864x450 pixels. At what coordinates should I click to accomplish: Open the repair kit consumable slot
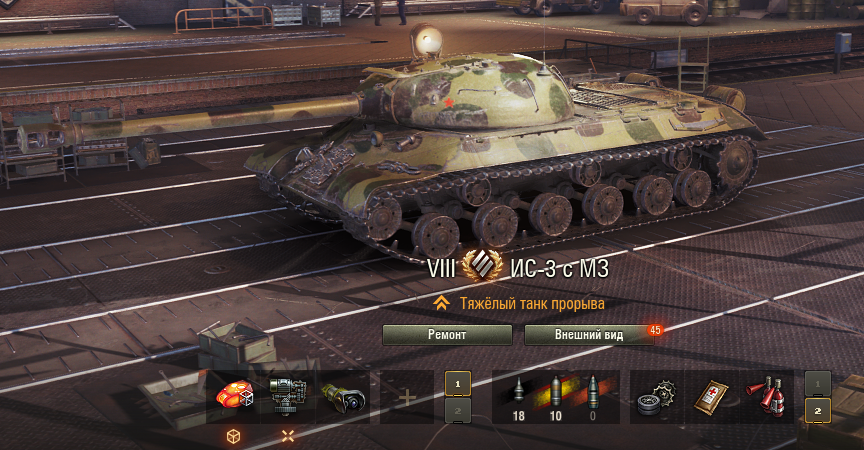(657, 397)
